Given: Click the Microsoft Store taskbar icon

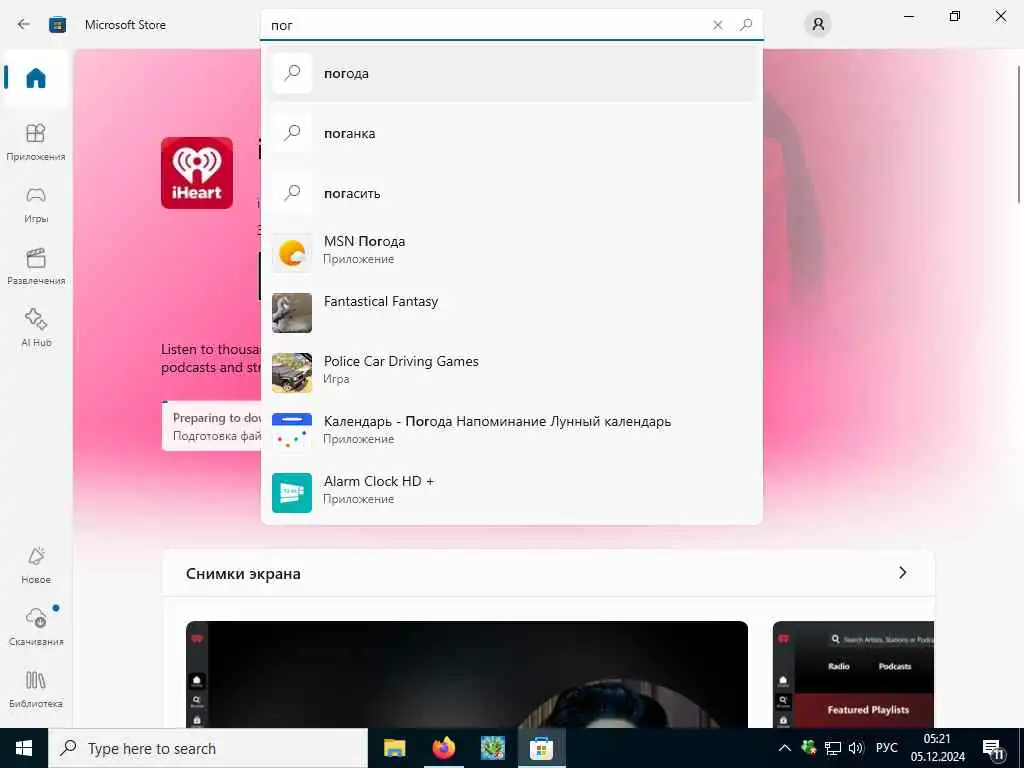Looking at the screenshot, I should tap(541, 748).
